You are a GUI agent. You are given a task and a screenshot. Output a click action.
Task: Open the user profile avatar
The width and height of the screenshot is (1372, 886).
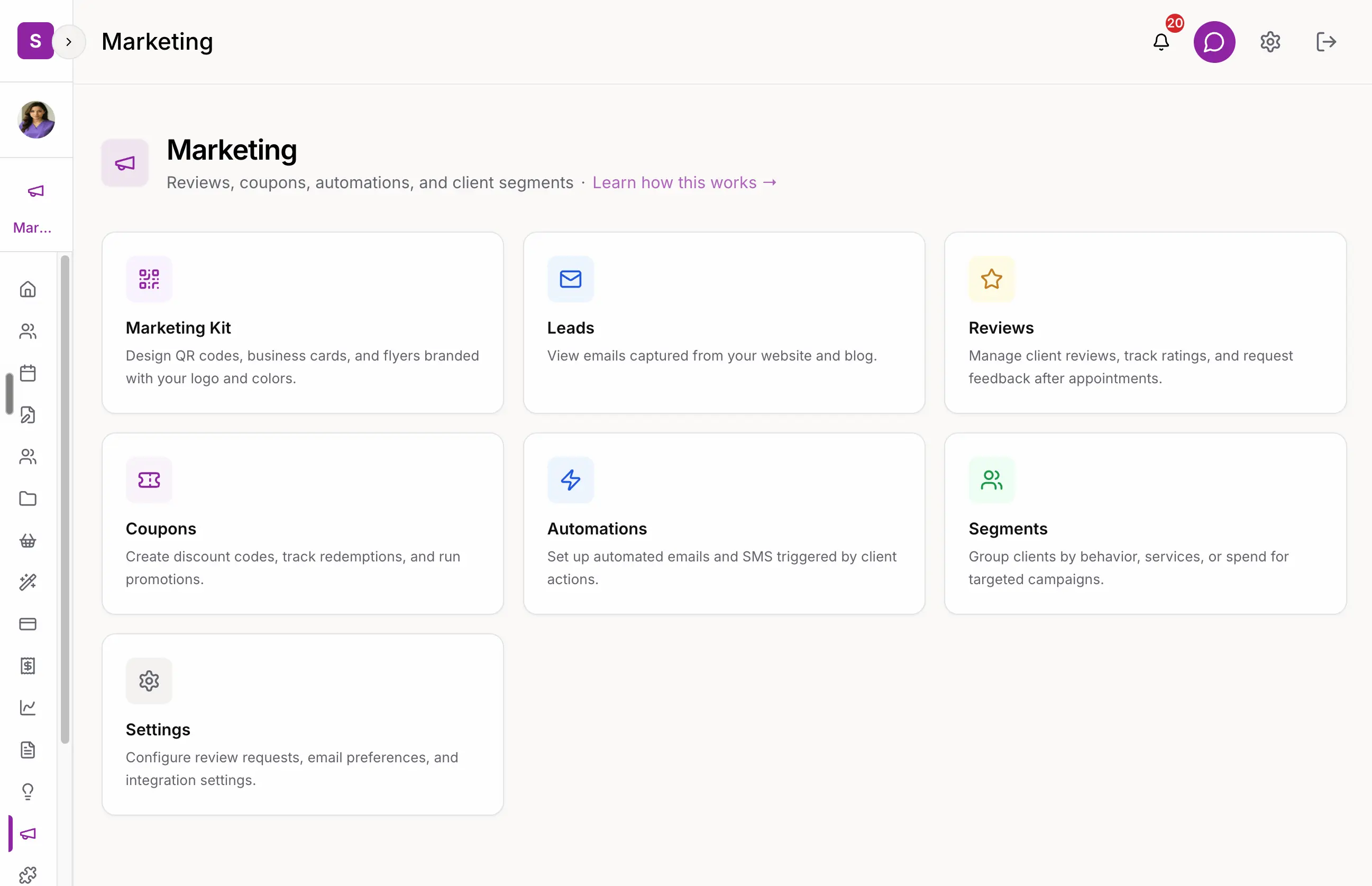pos(36,119)
